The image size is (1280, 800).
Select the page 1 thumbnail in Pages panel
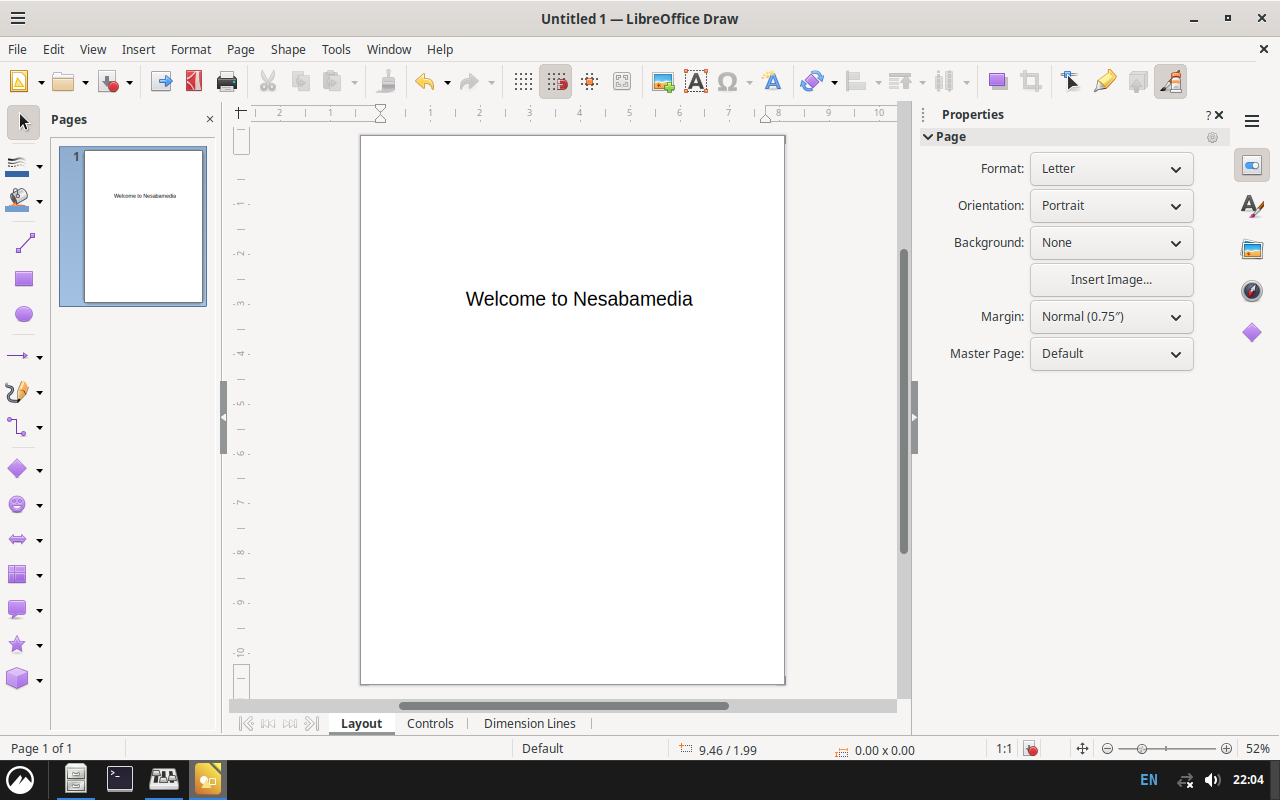point(143,226)
